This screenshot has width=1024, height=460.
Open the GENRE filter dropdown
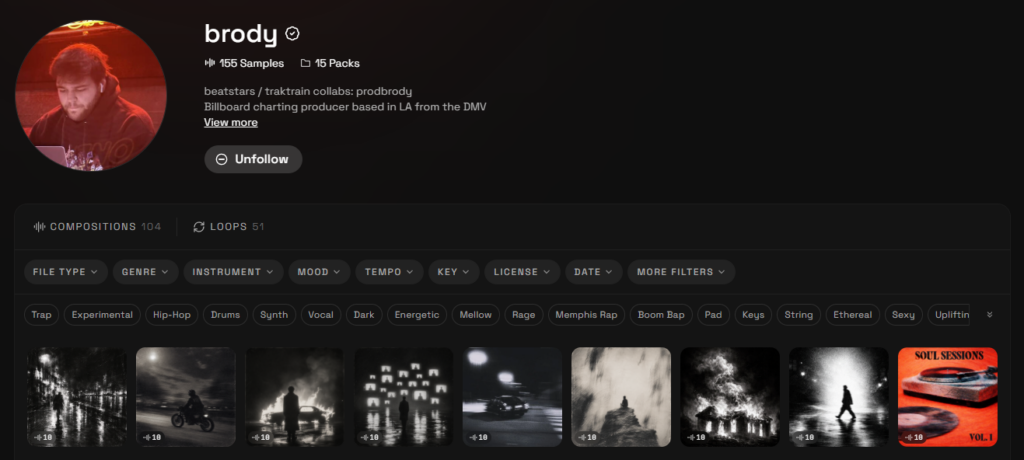pyautogui.click(x=146, y=272)
